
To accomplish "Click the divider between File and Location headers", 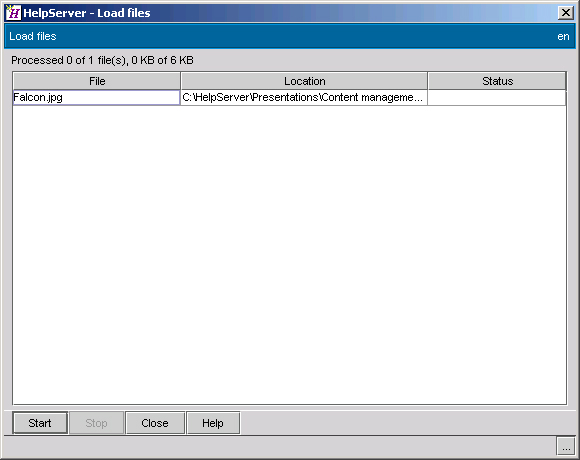I will tap(181, 81).
